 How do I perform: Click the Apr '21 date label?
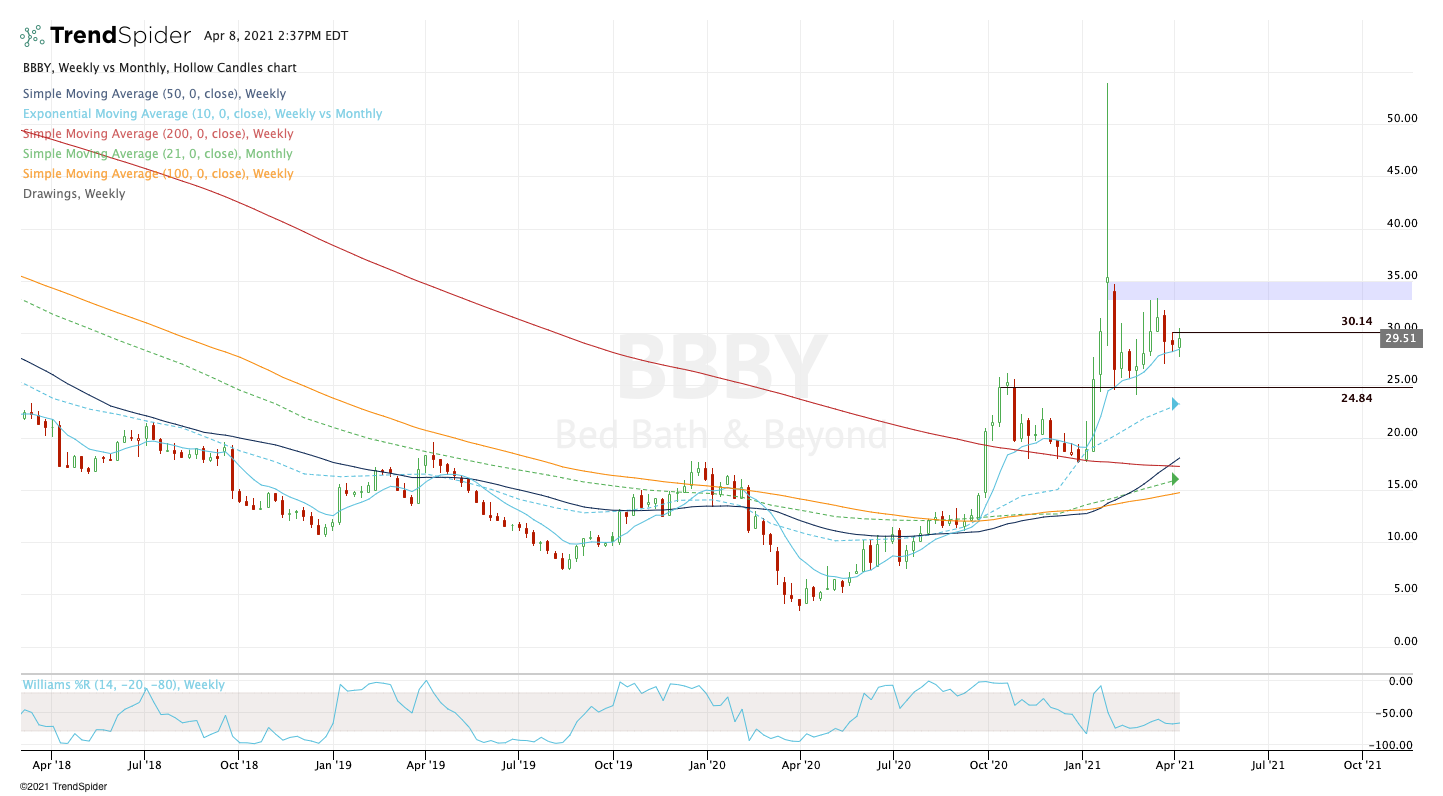[1174, 765]
